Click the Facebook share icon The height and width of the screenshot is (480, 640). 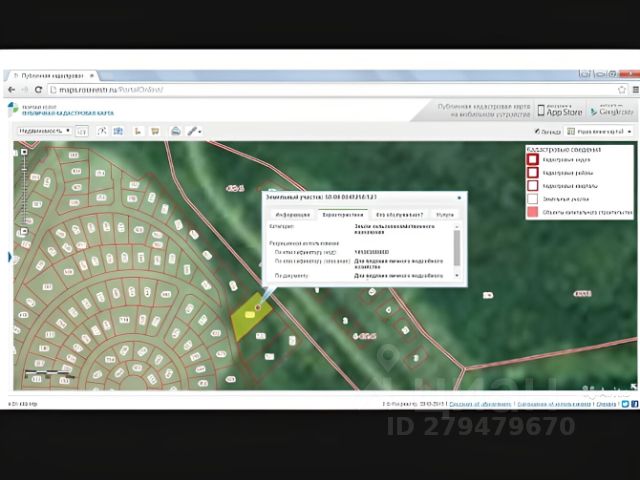(x=634, y=404)
